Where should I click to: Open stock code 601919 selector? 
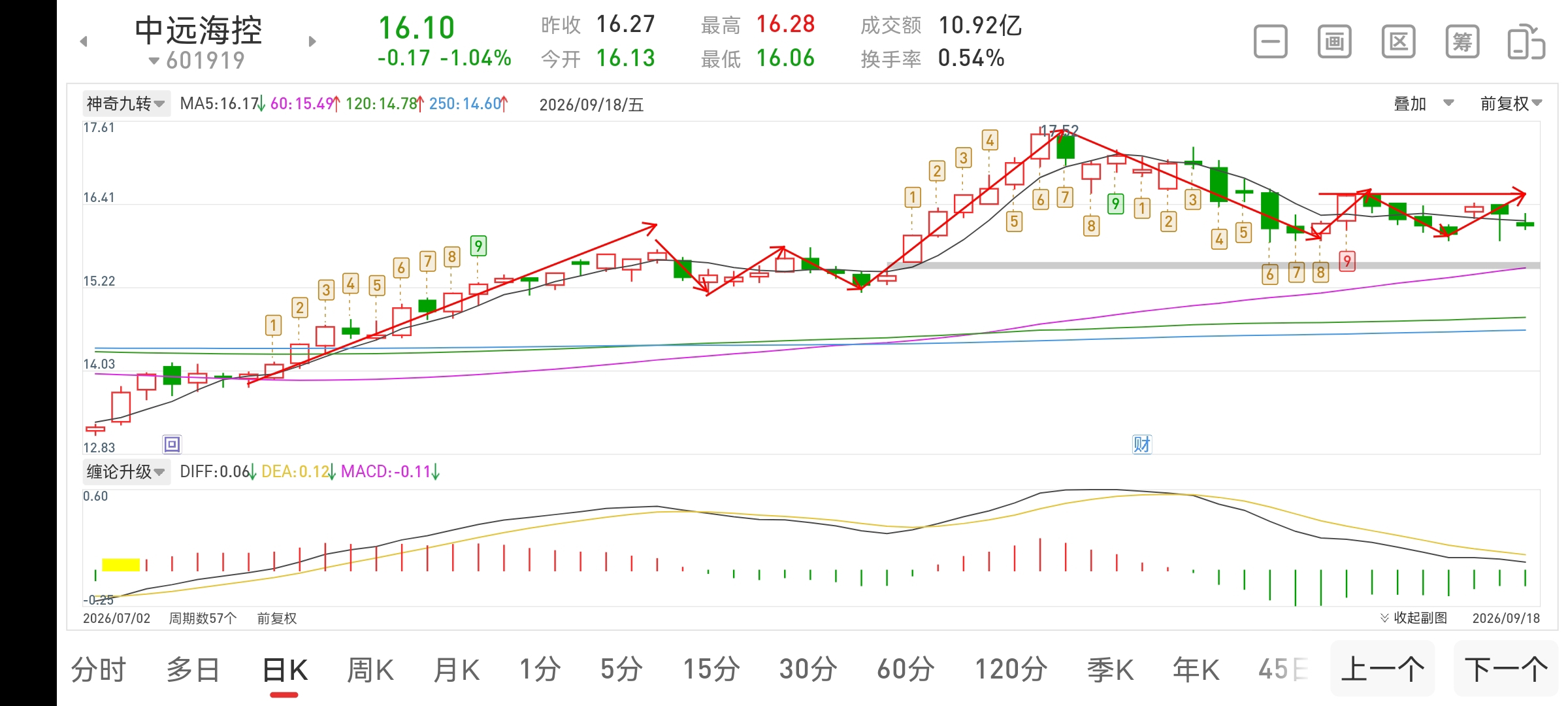point(197,60)
